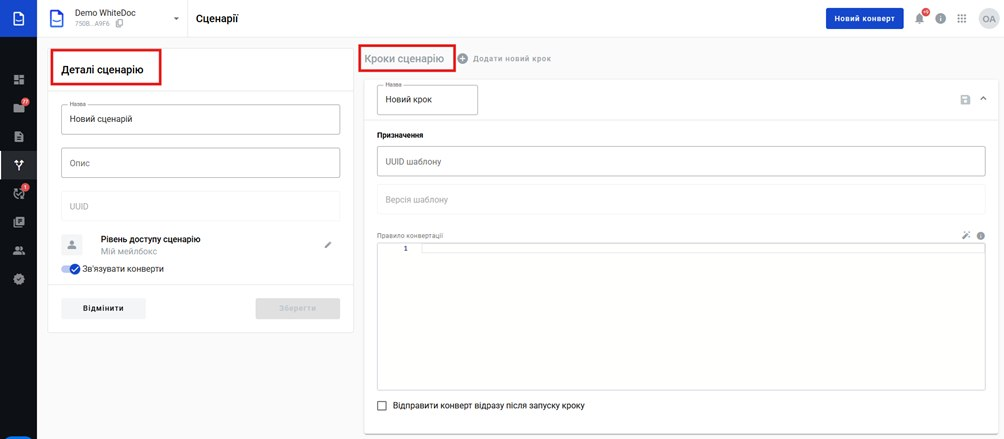
Task: Copy the mailbox ID 750B...A9F6
Action: tap(119, 24)
